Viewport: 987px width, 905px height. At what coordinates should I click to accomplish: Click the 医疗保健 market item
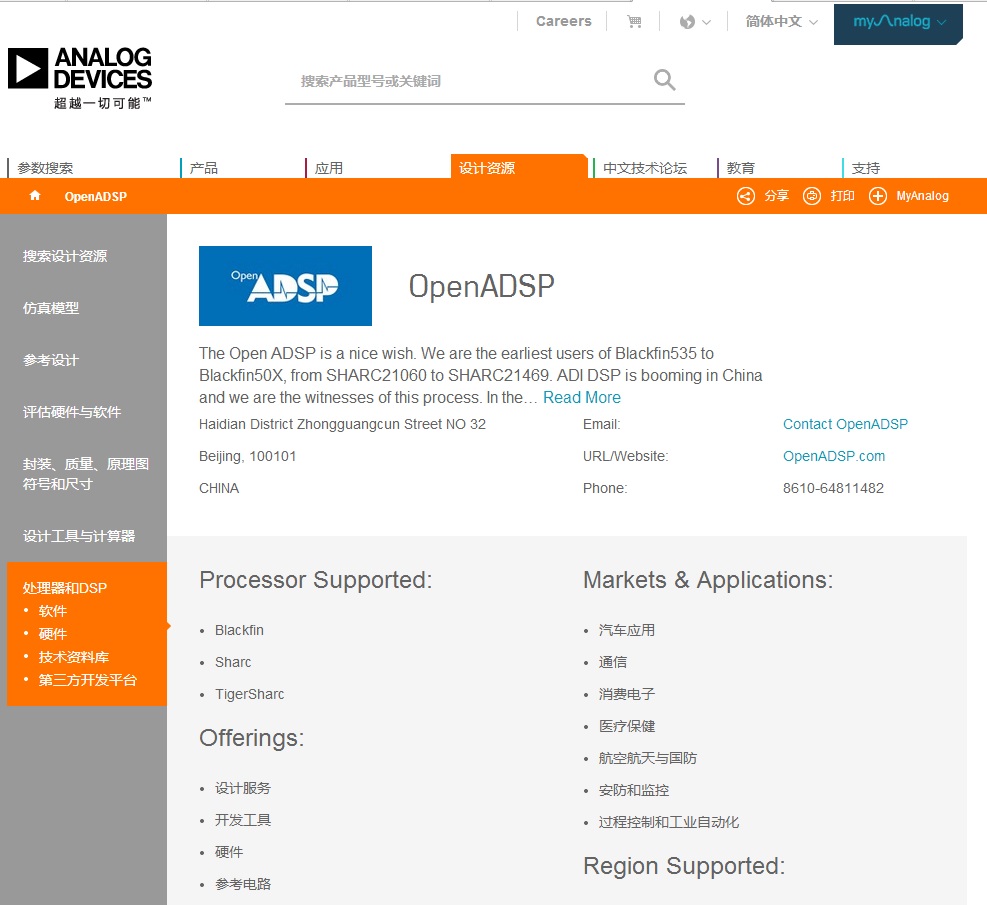[x=627, y=726]
